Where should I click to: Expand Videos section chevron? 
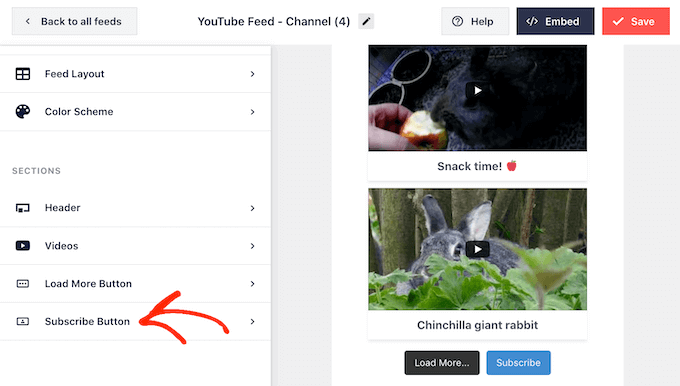coord(252,246)
